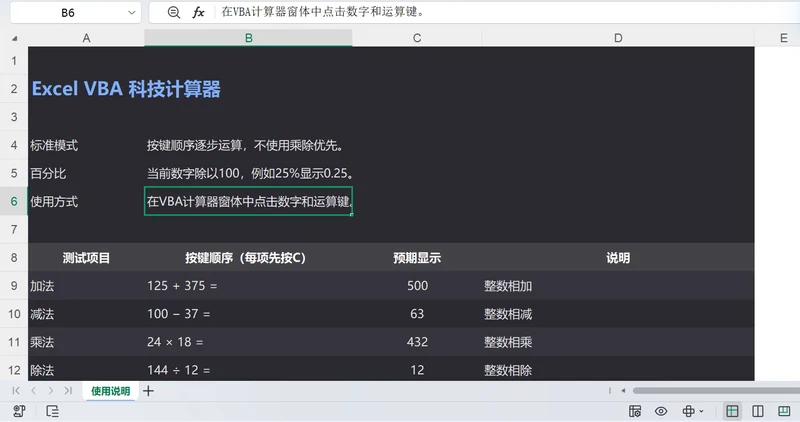Click the selected cell with '在VBA计算器窗体中点击数字和运算键'
Screen dimensions: 800x422
click(x=248, y=202)
